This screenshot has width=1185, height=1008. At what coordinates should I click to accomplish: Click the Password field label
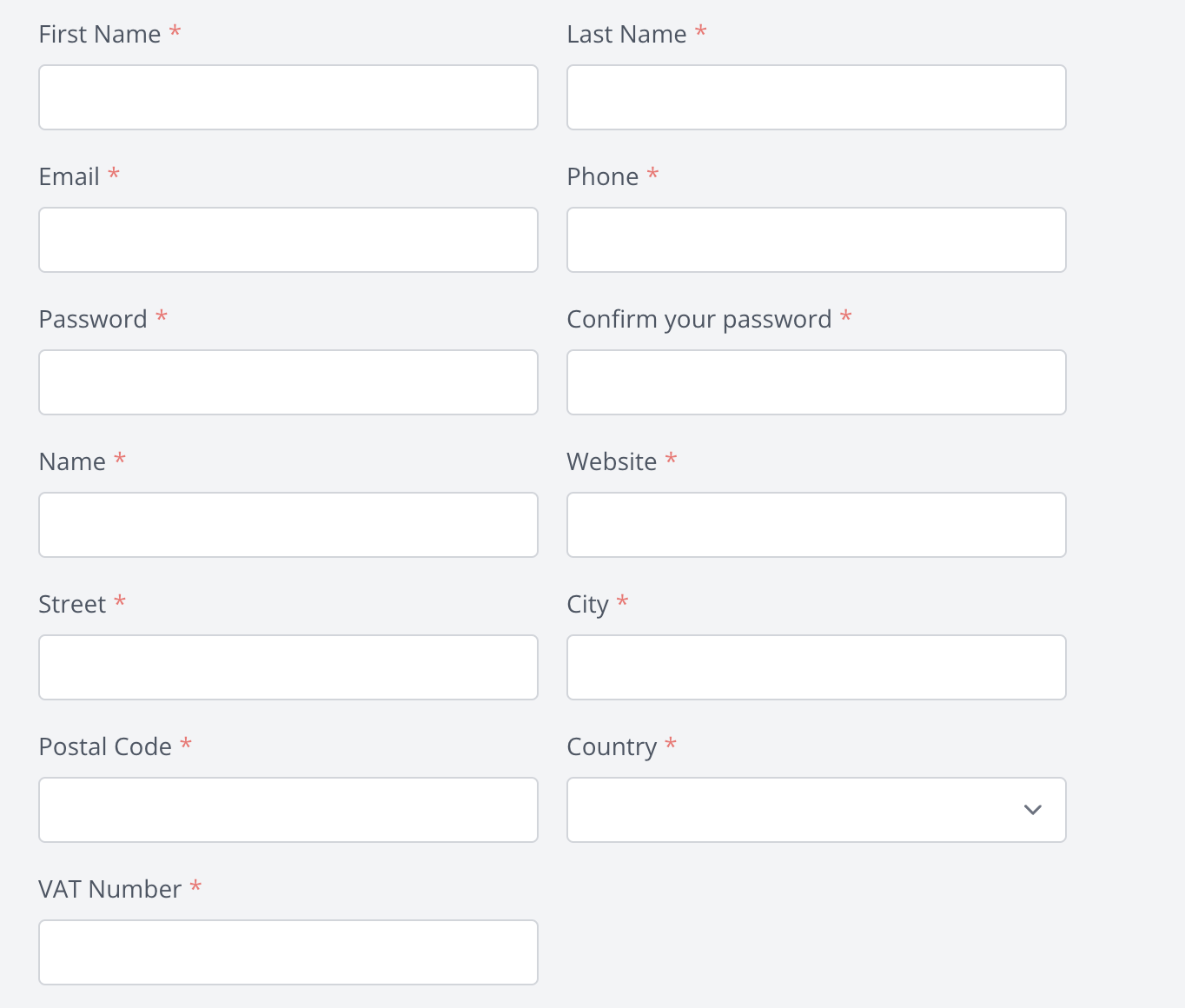pos(92,319)
